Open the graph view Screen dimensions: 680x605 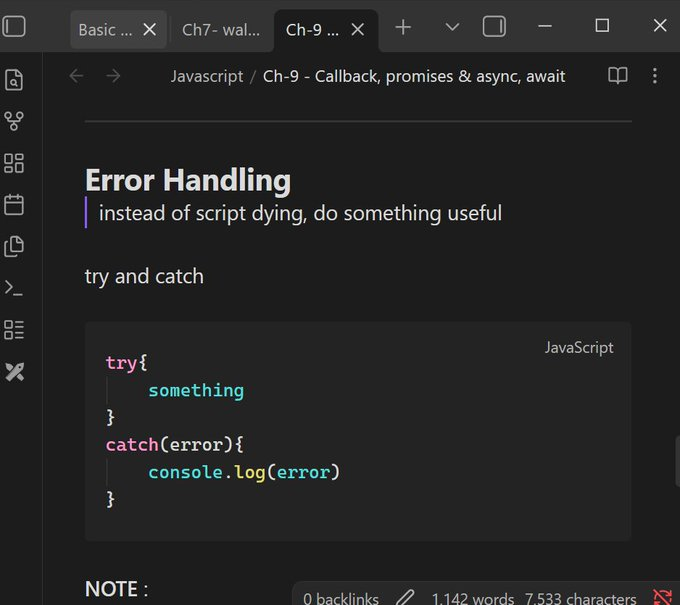(x=14, y=121)
